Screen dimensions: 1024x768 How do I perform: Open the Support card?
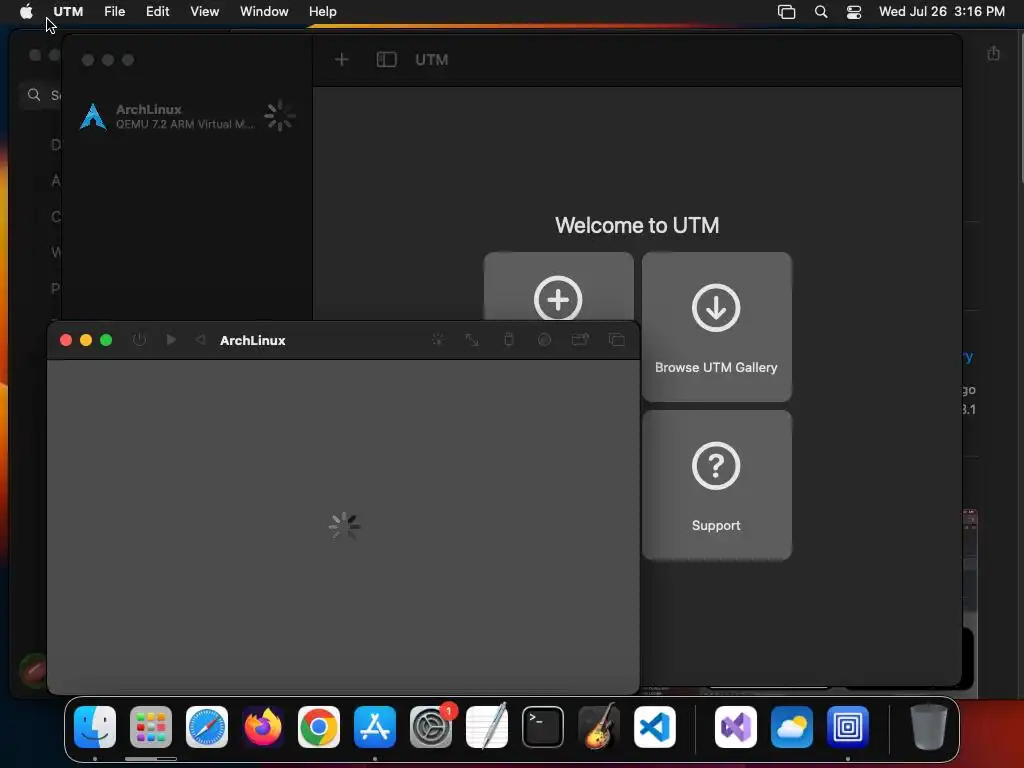(x=716, y=485)
